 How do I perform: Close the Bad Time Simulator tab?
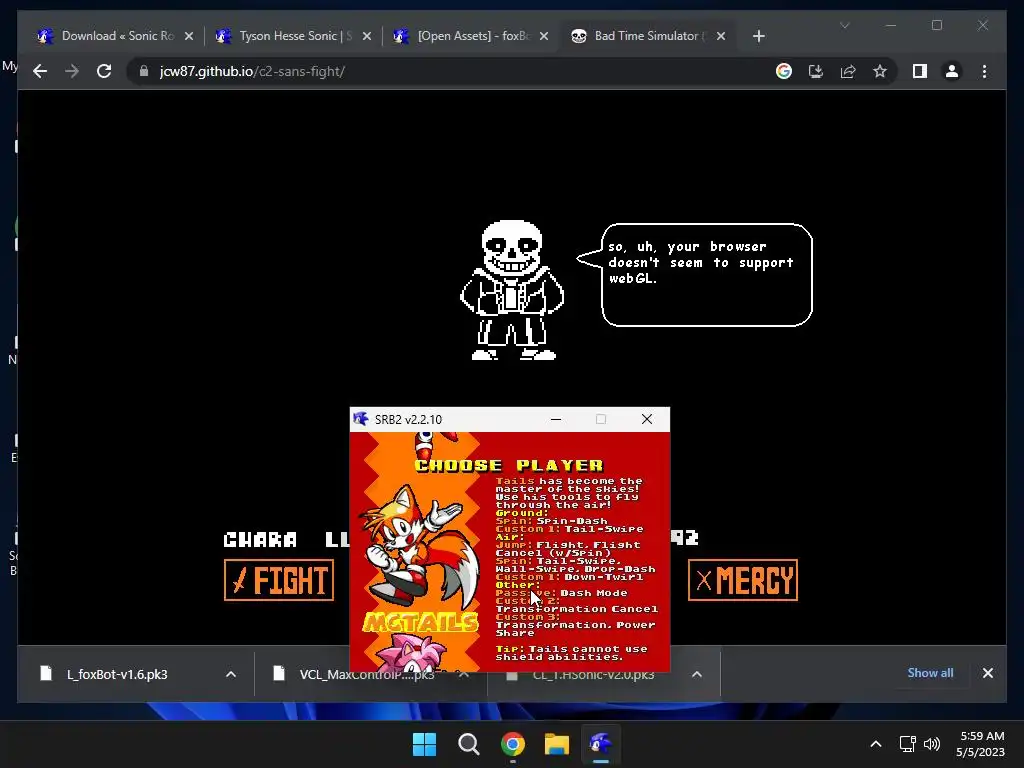pyautogui.click(x=721, y=36)
